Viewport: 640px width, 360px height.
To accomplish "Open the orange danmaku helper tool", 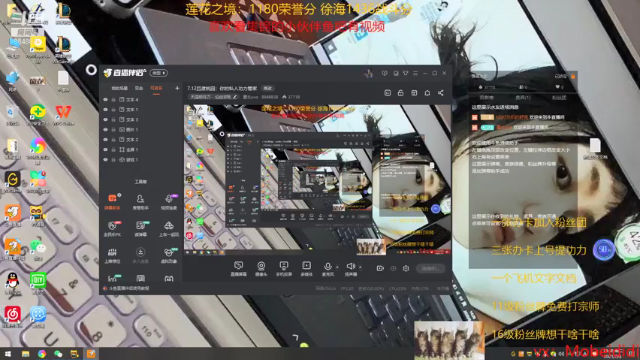I will point(112,202).
